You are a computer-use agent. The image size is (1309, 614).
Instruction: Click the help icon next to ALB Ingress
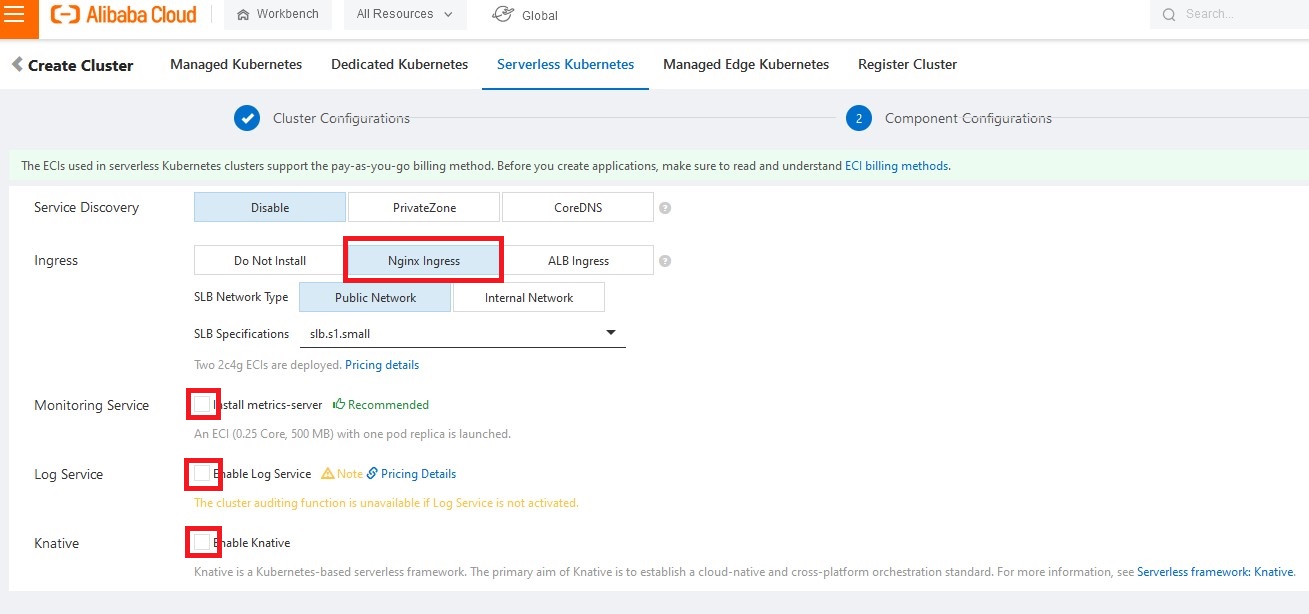665,261
